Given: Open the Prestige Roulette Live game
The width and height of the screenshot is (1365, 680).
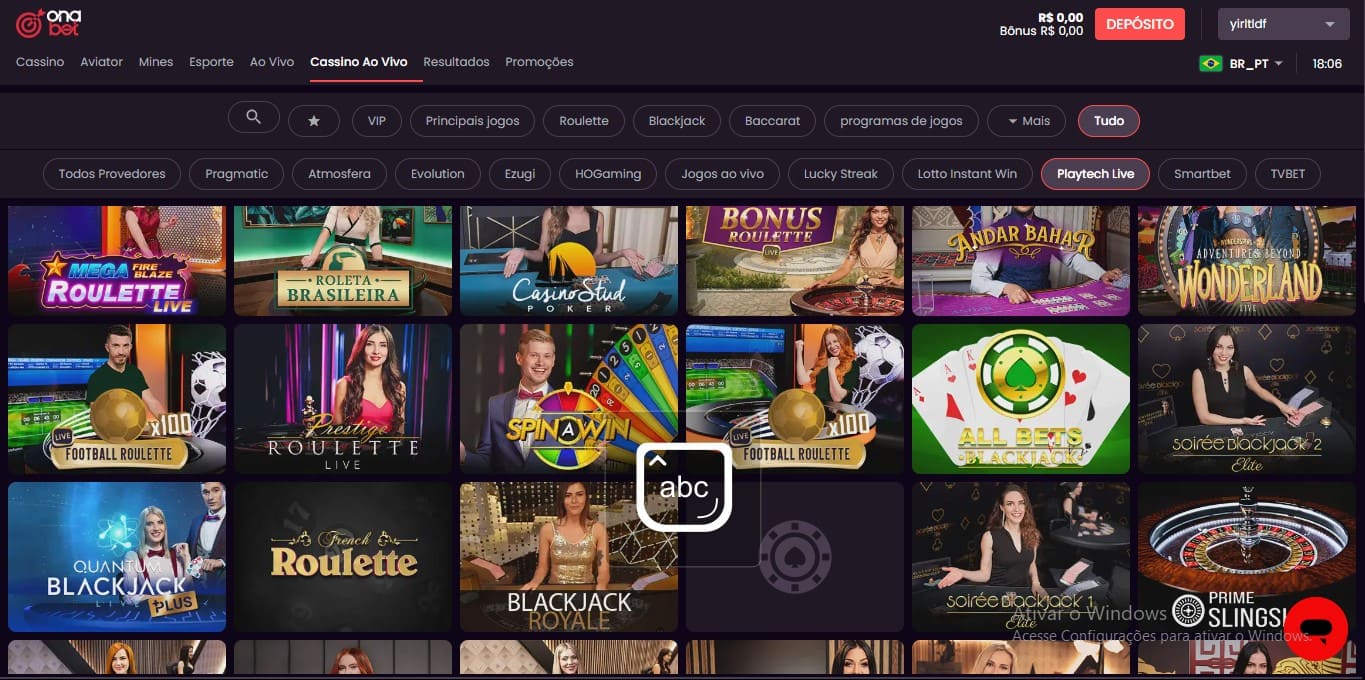Looking at the screenshot, I should (343, 398).
